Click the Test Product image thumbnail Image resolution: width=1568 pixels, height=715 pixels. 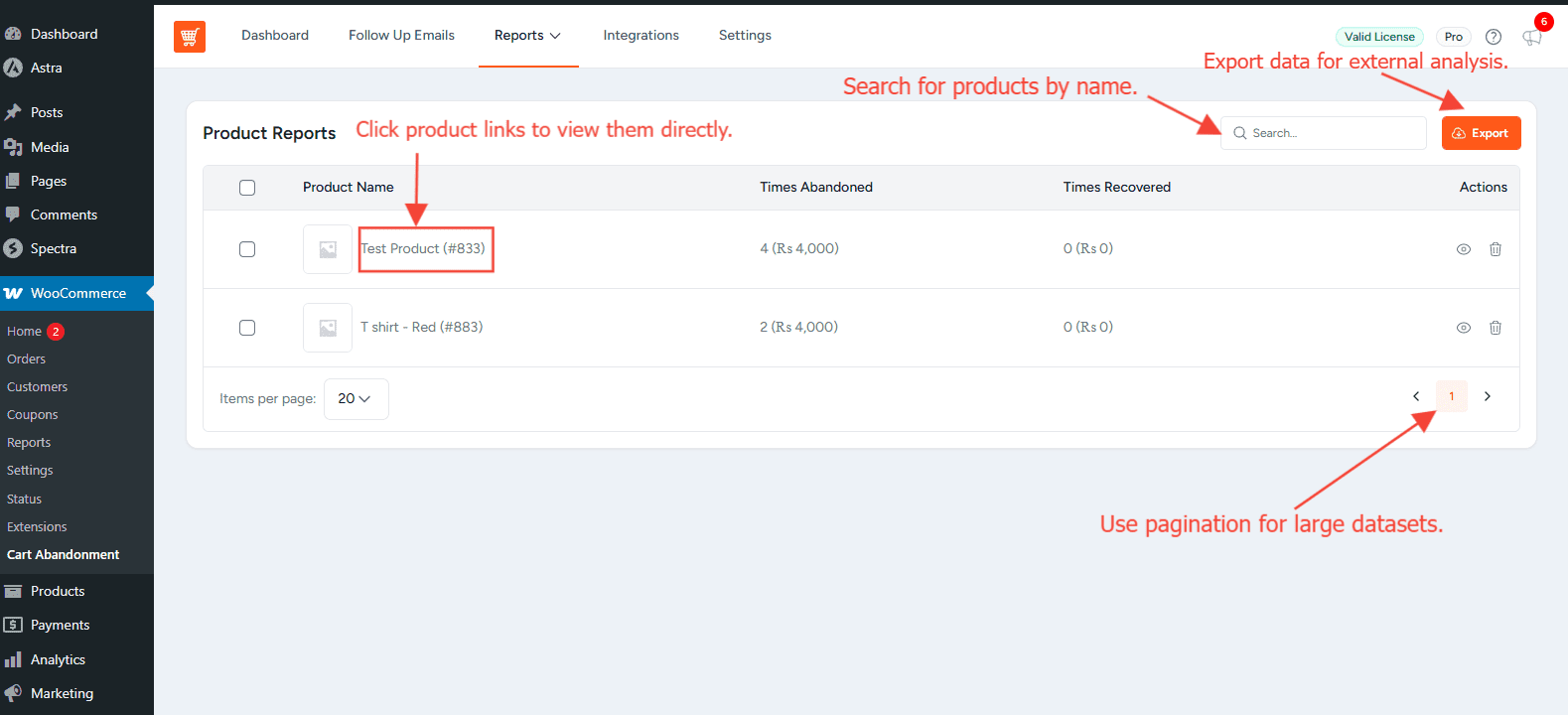328,249
